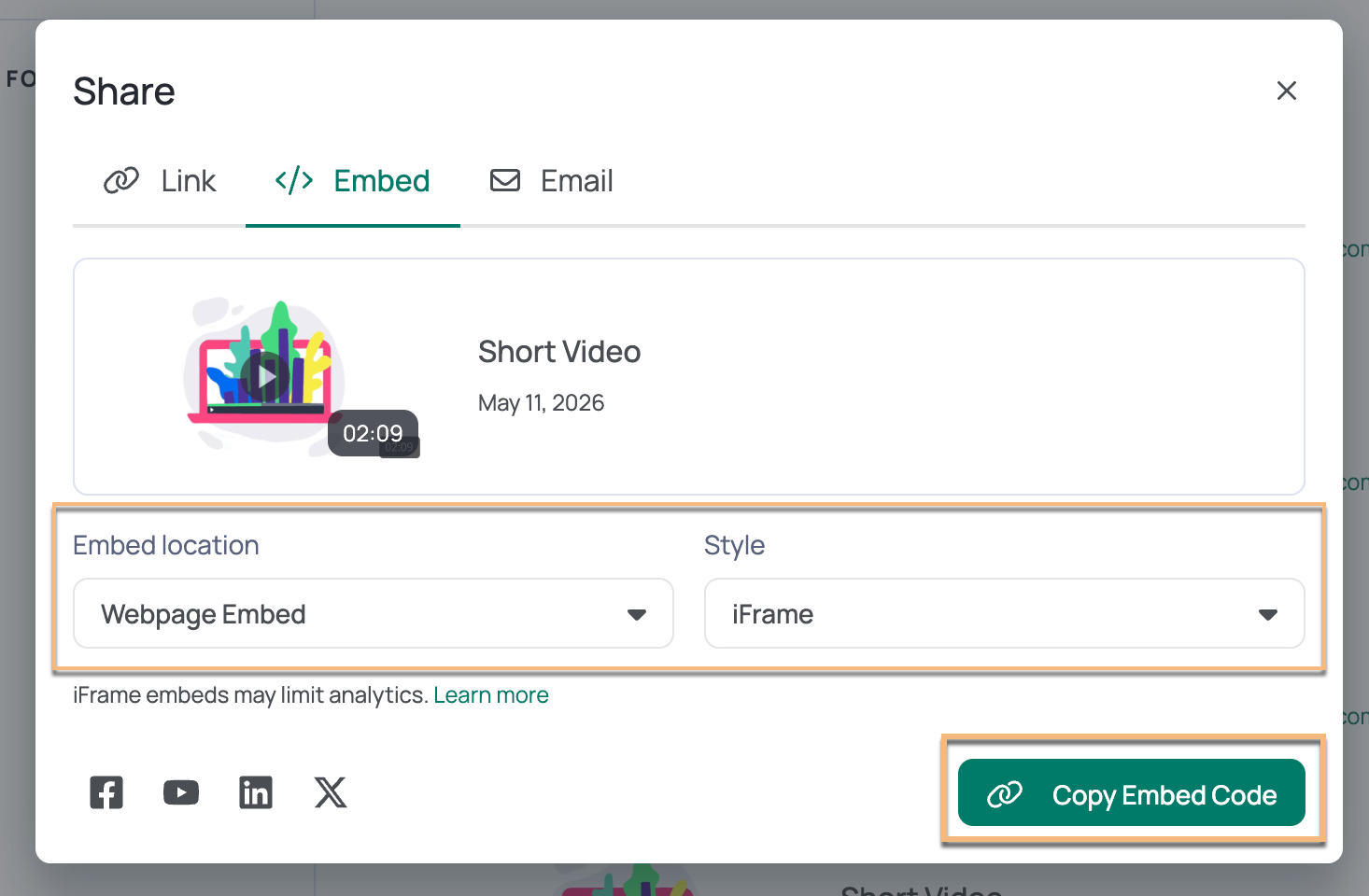1369x896 pixels.
Task: Follow the Learn more link
Action: (x=491, y=695)
